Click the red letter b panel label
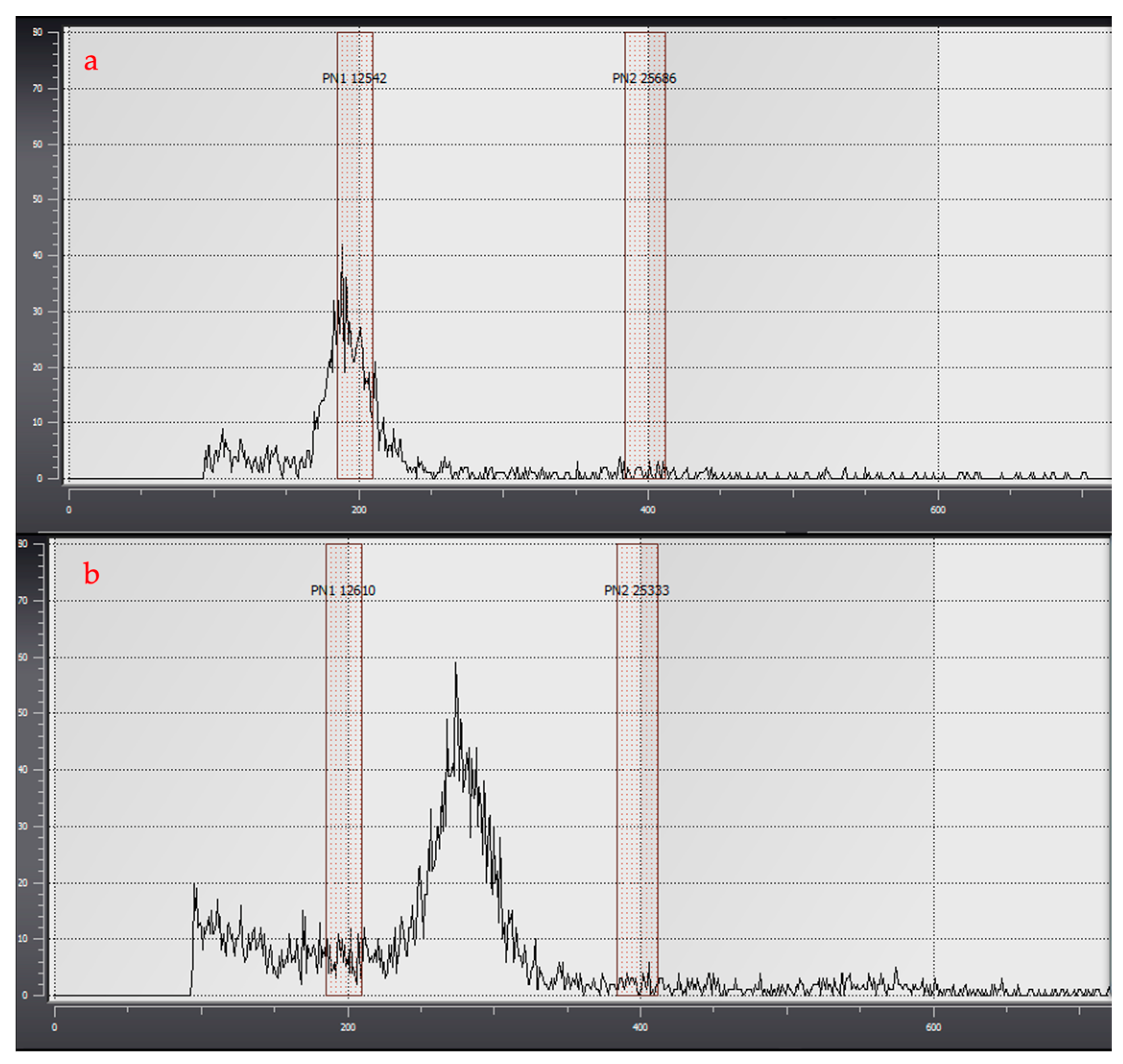Image resolution: width=1123 pixels, height=1064 pixels. click(x=91, y=574)
